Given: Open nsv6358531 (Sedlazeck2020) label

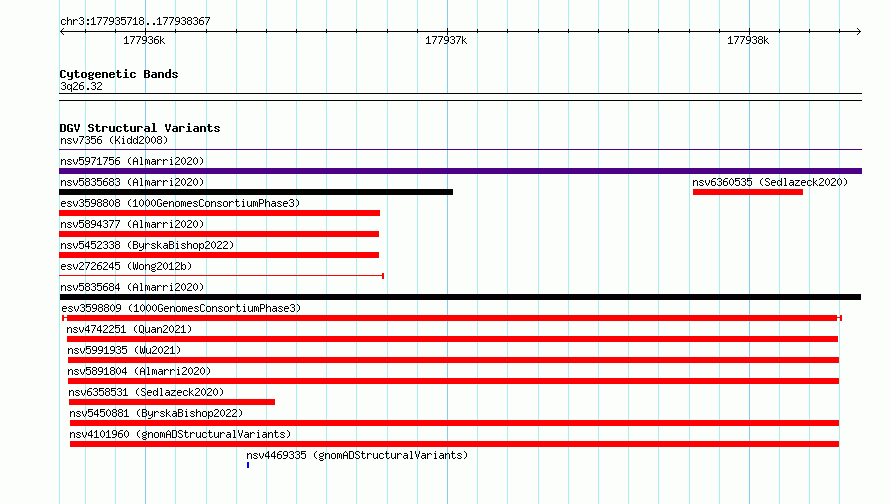Looking at the screenshot, I should point(146,392).
